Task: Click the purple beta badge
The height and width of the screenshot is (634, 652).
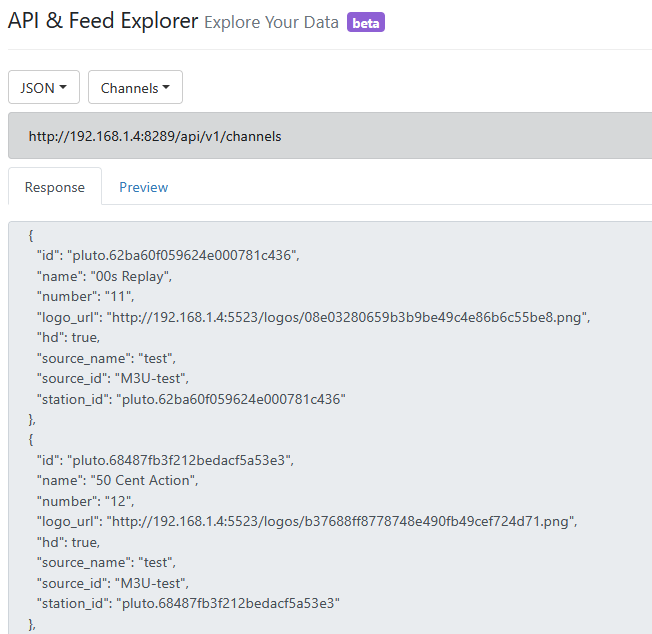Action: tap(366, 23)
